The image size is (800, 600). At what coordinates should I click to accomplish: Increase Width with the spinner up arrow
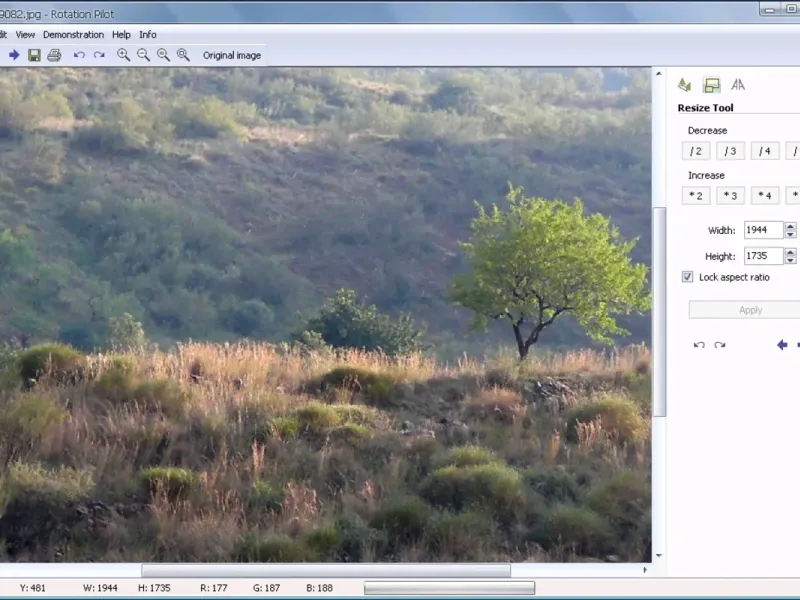pos(790,226)
